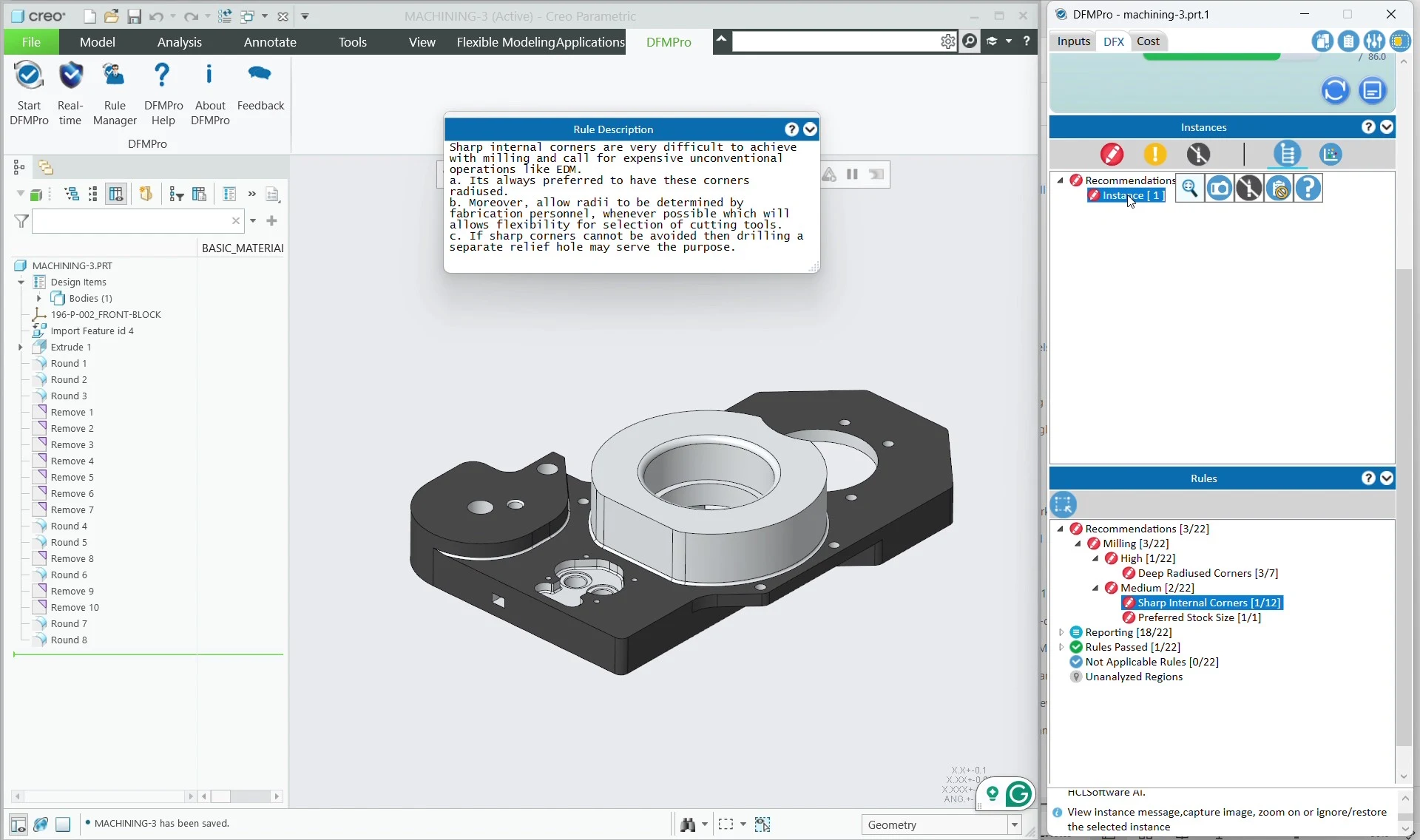Open the Feedback icon in ribbon

point(260,74)
